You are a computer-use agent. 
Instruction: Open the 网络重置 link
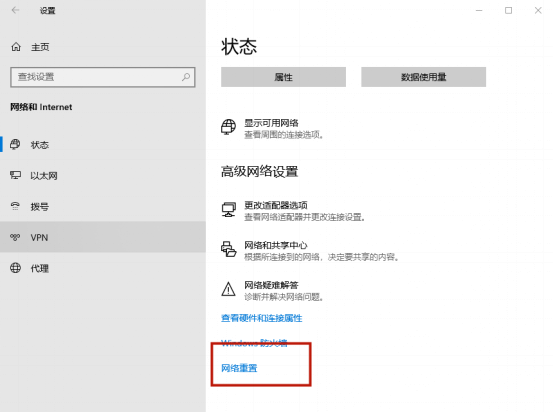239,368
